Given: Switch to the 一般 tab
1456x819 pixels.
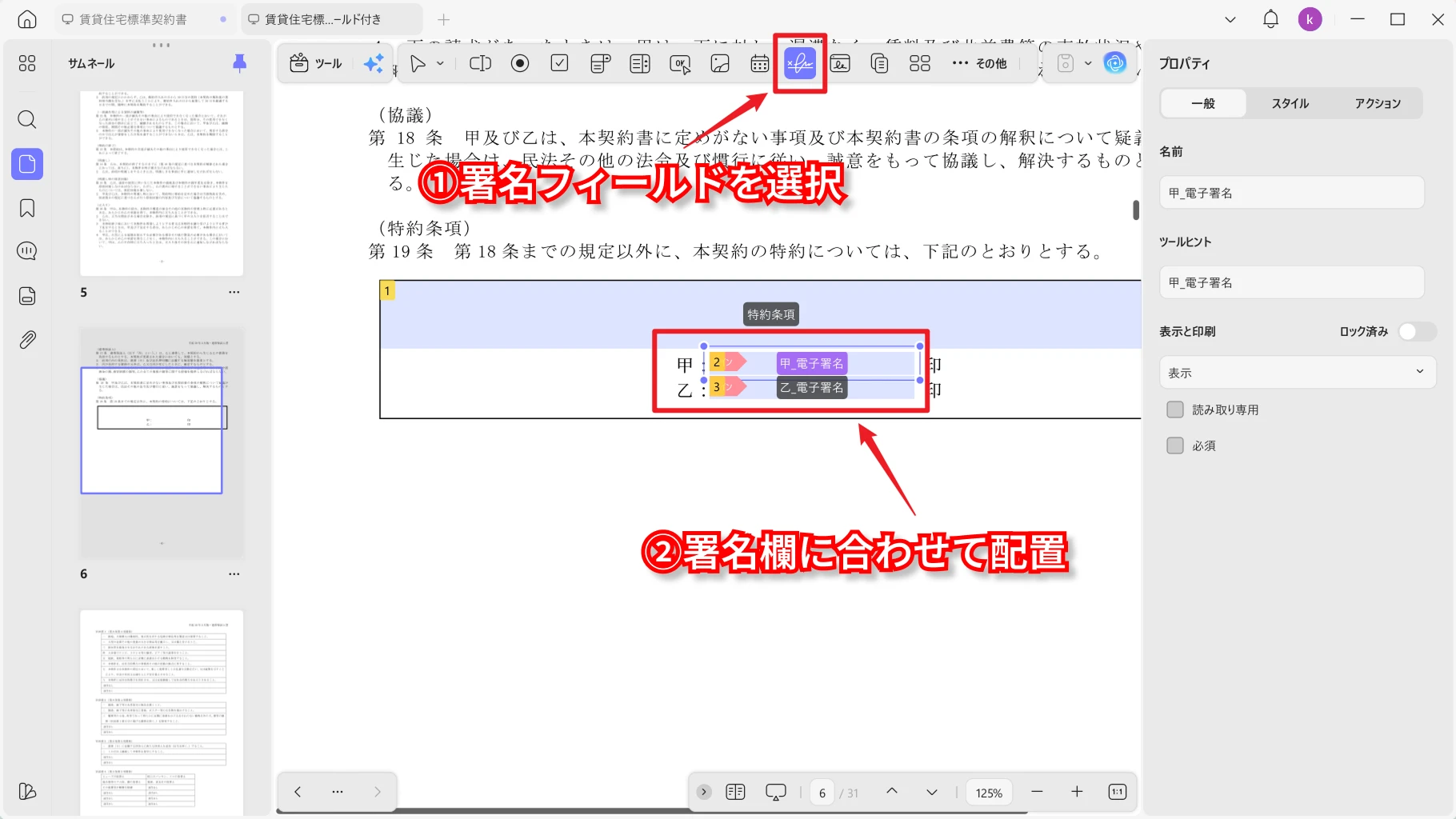Looking at the screenshot, I should tap(1203, 103).
